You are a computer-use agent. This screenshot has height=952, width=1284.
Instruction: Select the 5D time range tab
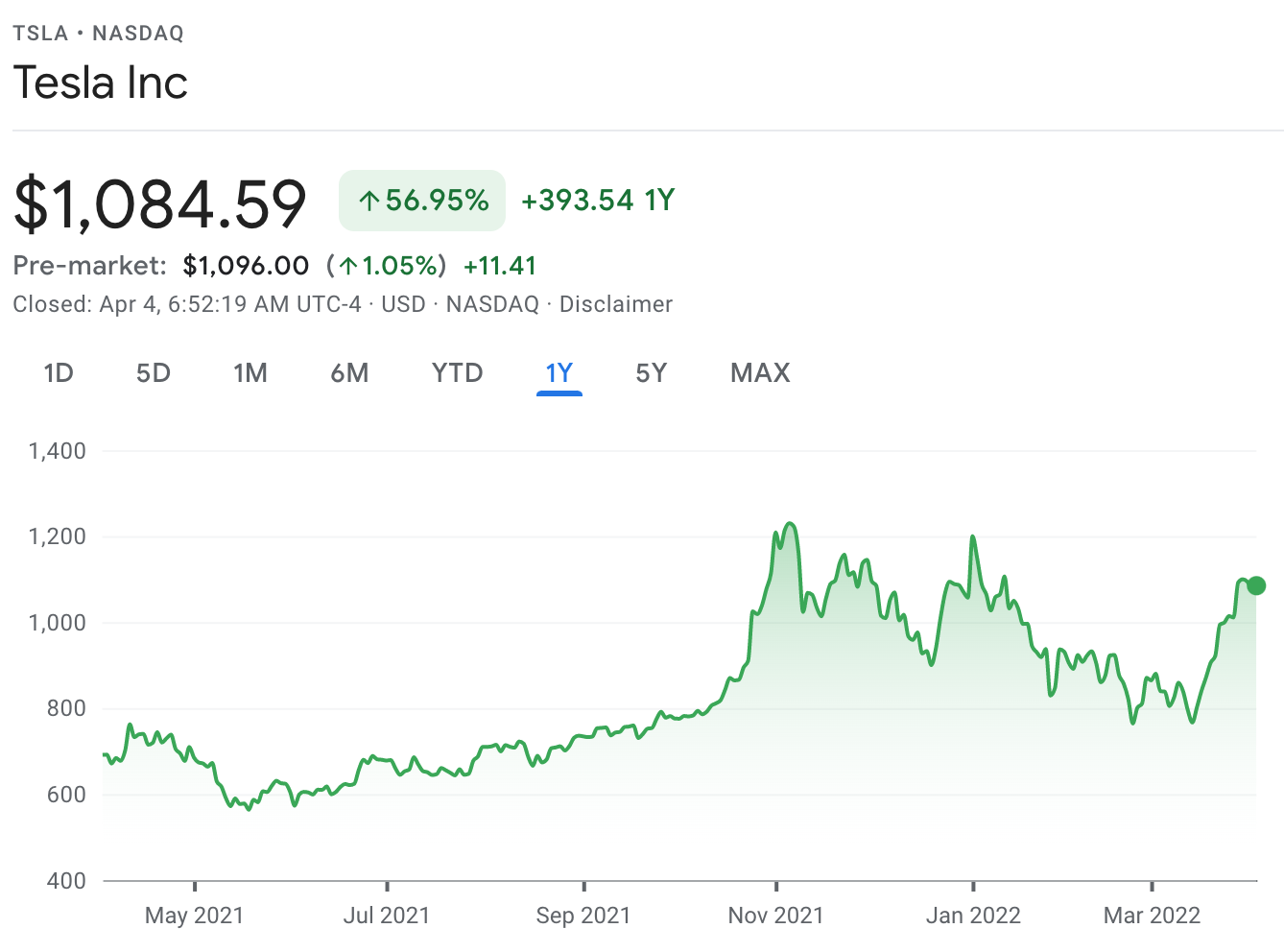[154, 372]
